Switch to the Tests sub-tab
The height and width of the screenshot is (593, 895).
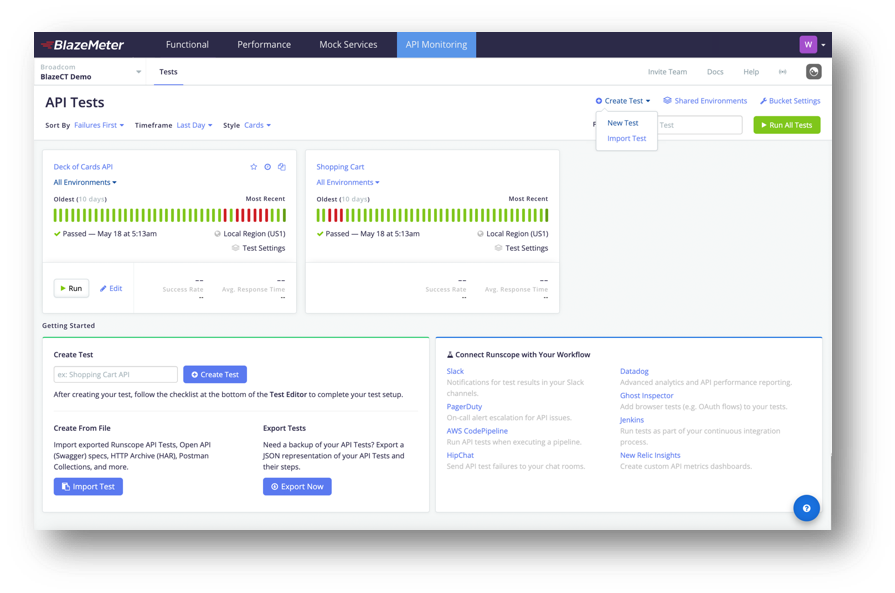point(168,72)
